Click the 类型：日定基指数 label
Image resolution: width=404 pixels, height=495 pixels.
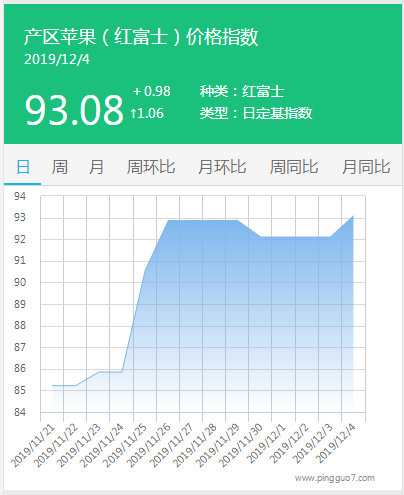point(256,113)
